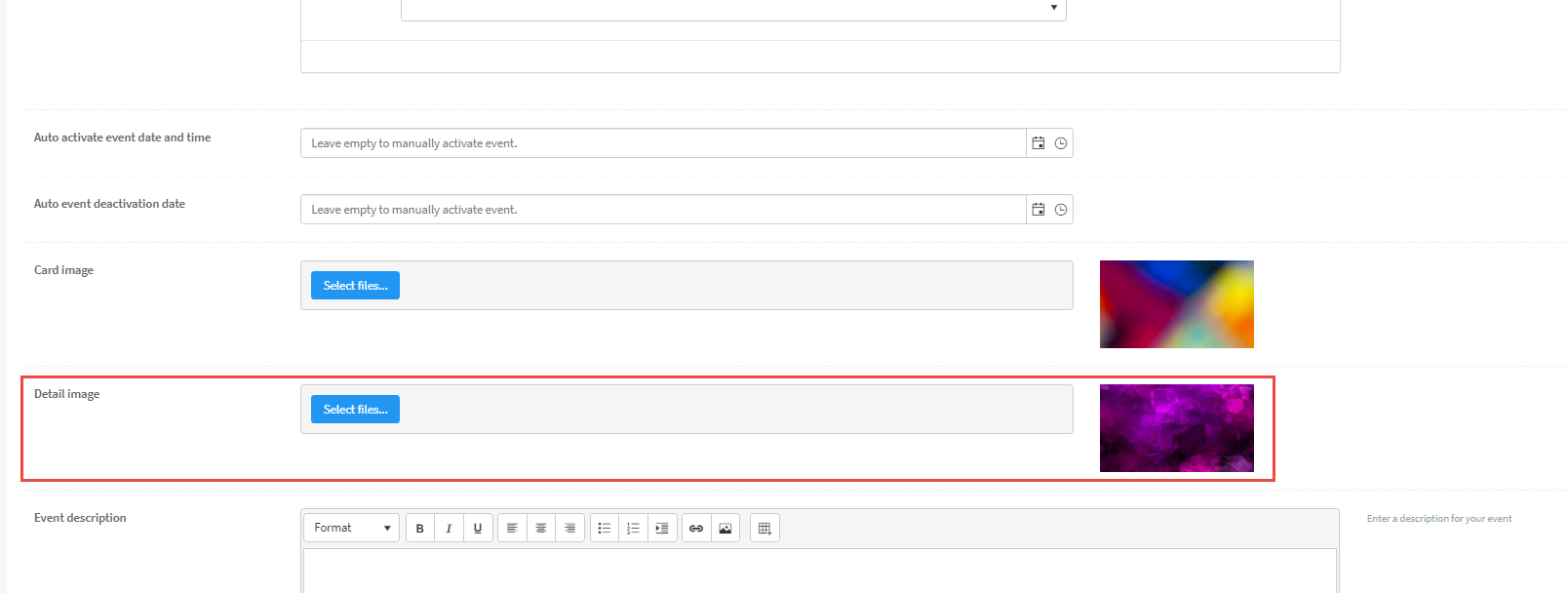Select files for Detail image
1568x593 pixels.
355,410
